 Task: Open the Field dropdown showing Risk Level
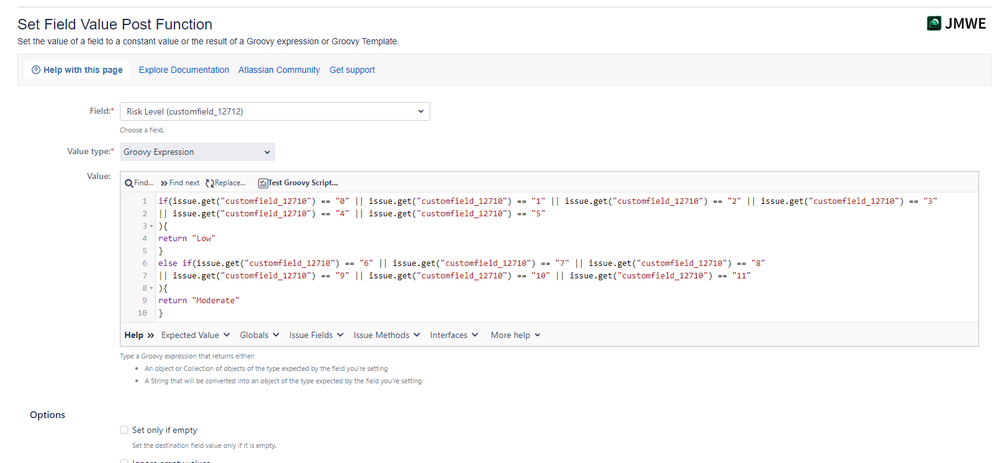click(x=275, y=111)
